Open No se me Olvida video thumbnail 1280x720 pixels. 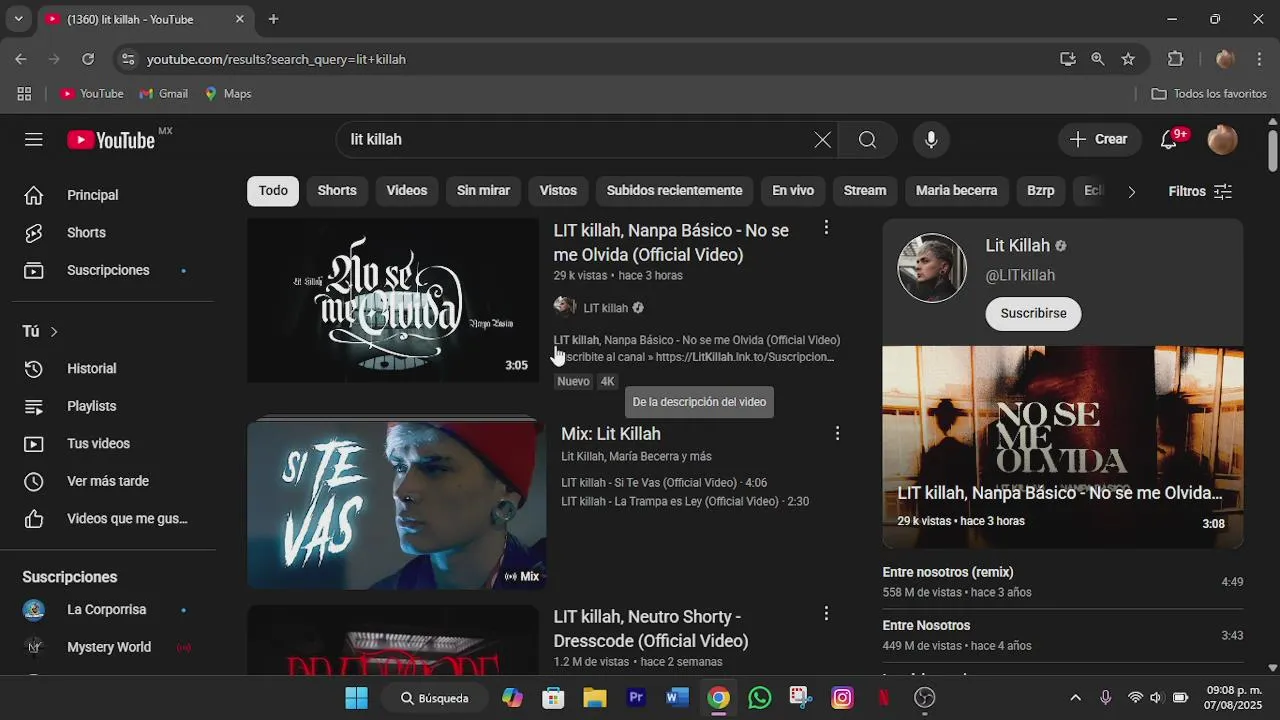[x=393, y=300]
